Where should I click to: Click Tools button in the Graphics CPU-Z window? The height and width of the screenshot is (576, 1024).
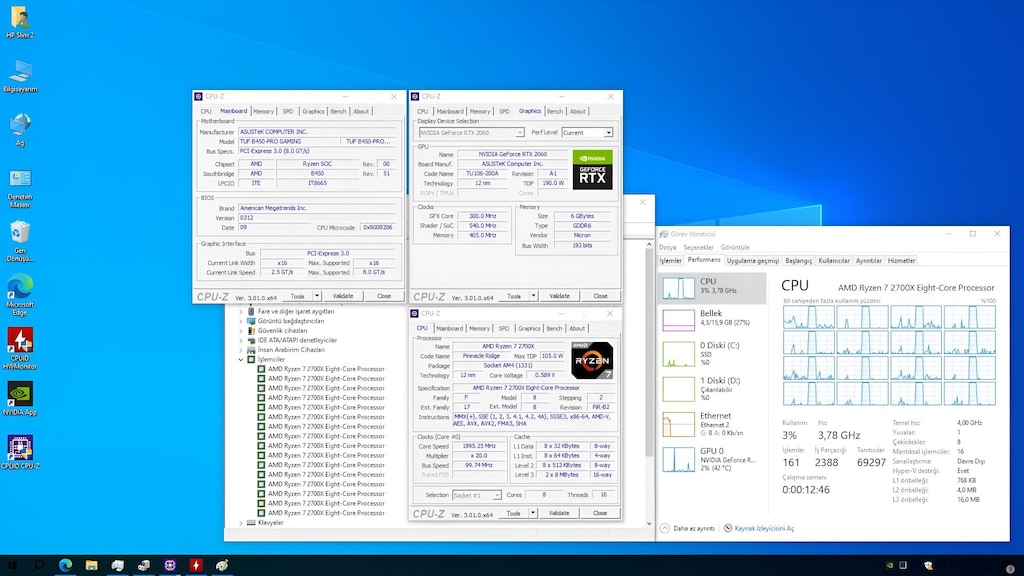click(x=514, y=296)
